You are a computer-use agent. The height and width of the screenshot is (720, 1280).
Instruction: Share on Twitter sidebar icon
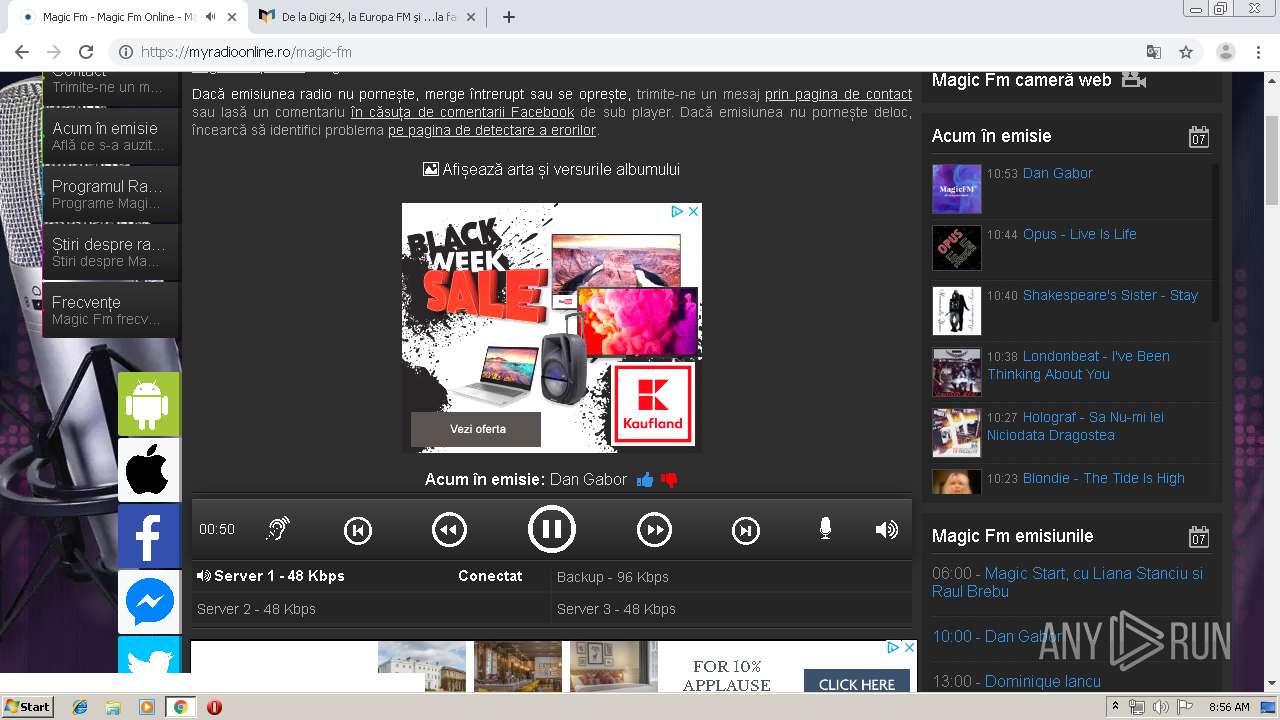coord(149,655)
